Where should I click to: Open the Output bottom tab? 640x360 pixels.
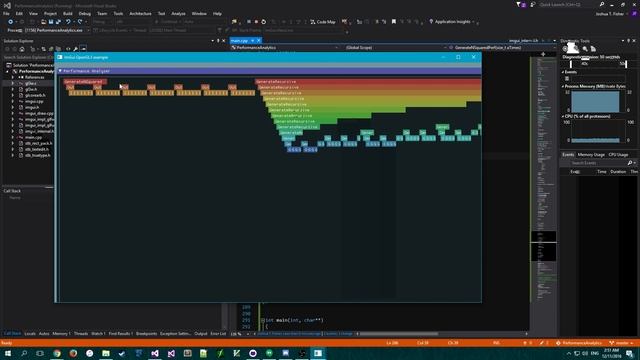pos(200,333)
